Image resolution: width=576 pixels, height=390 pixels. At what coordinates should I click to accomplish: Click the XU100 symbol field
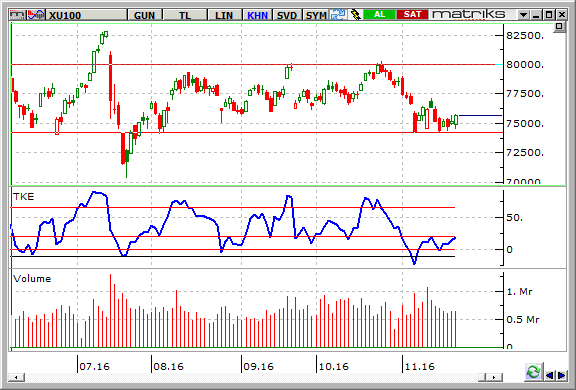point(86,15)
